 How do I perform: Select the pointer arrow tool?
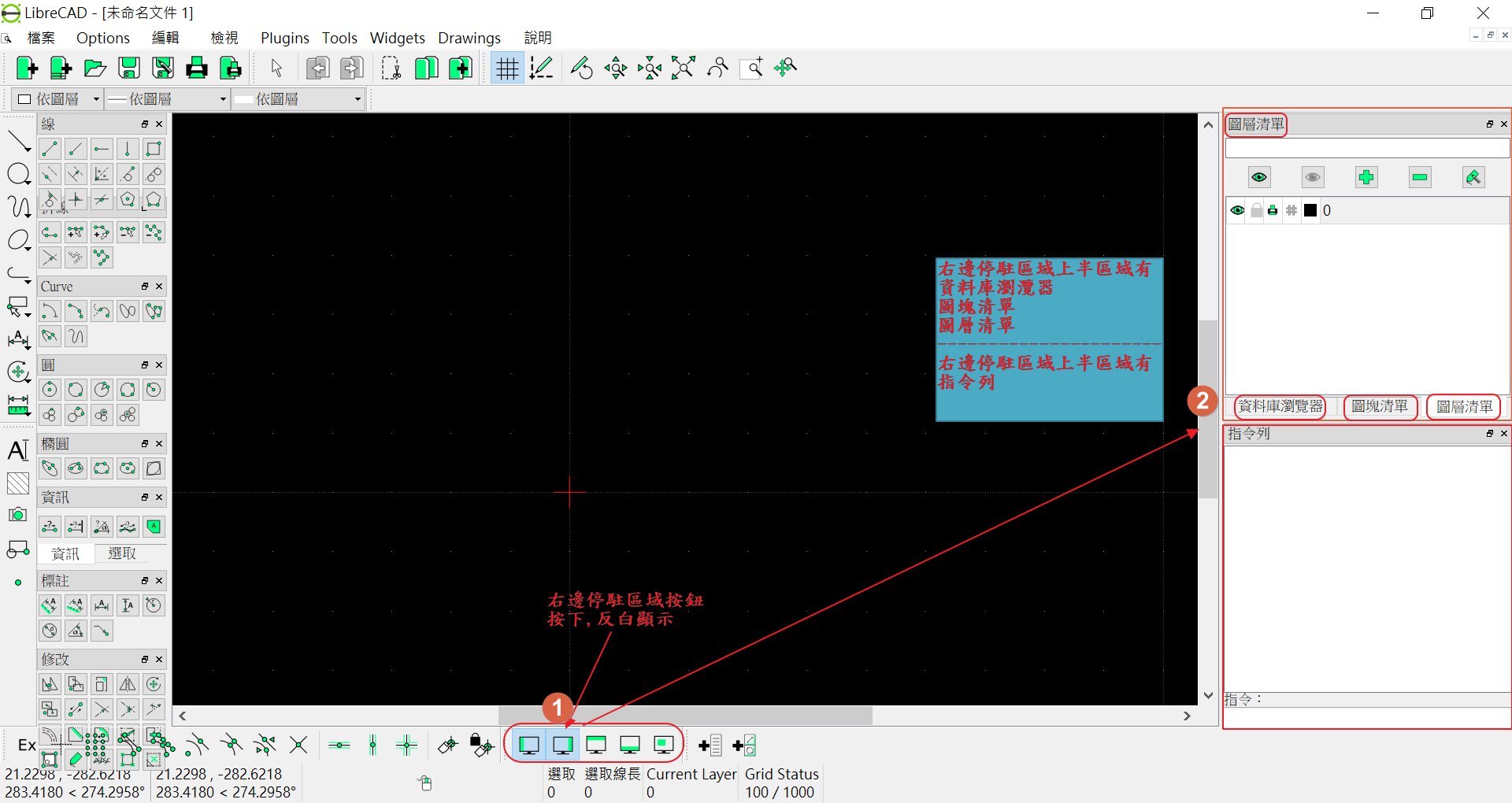(x=276, y=68)
